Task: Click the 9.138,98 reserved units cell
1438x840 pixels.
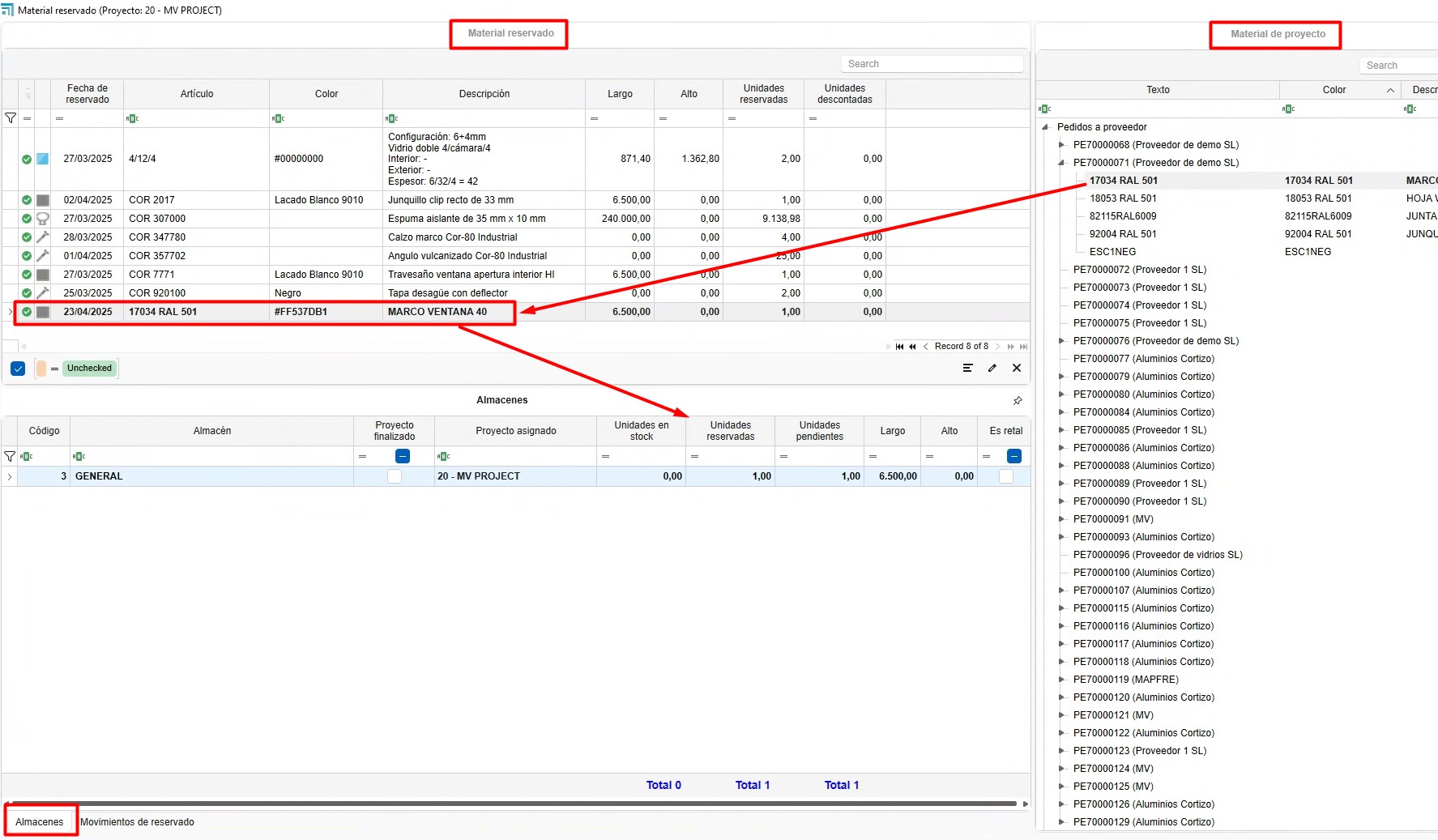Action: click(x=763, y=219)
